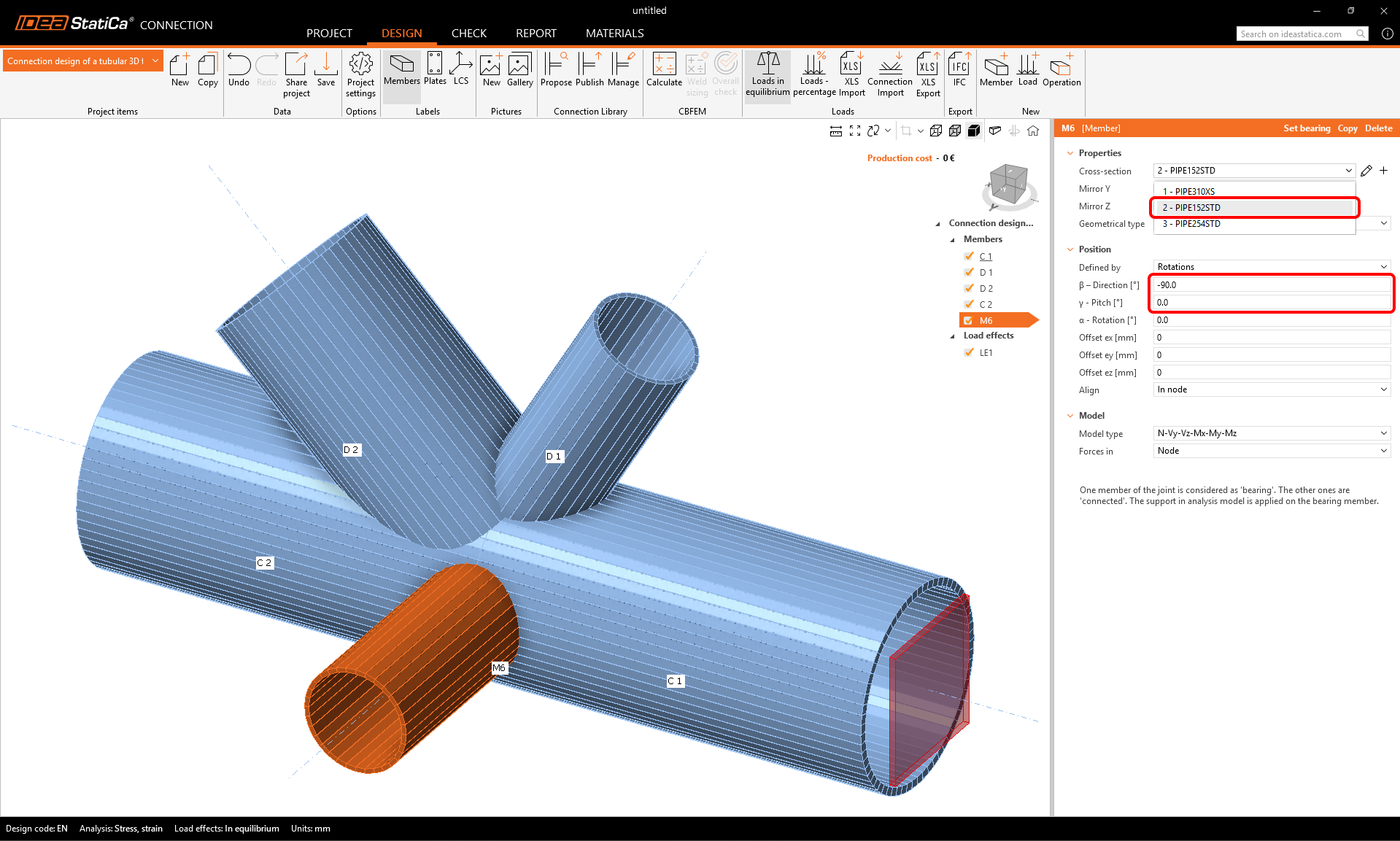Open the REPORT tab
The width and height of the screenshot is (1400, 841).
(535, 34)
